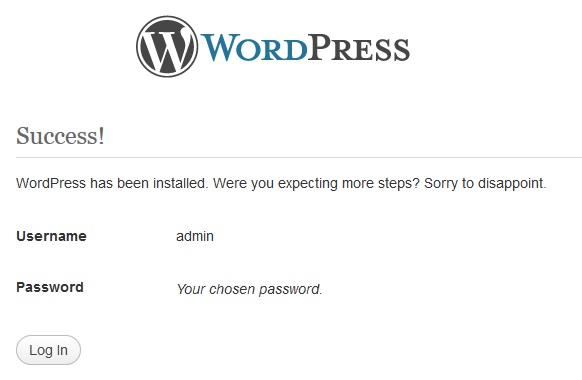The width and height of the screenshot is (582, 380).
Task: Click the "admin" username value
Action: [x=195, y=236]
